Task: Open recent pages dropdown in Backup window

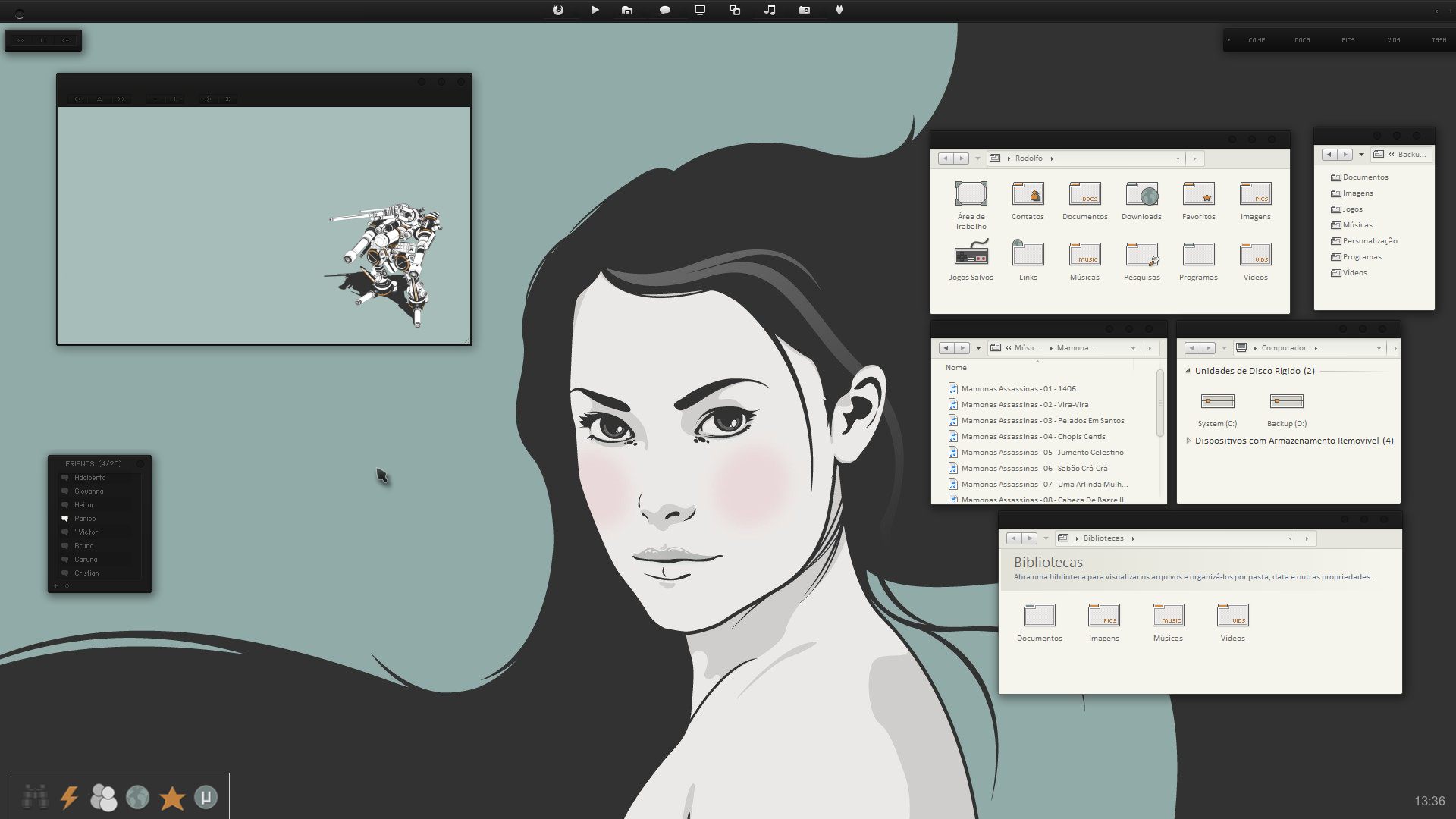Action: tap(1361, 155)
